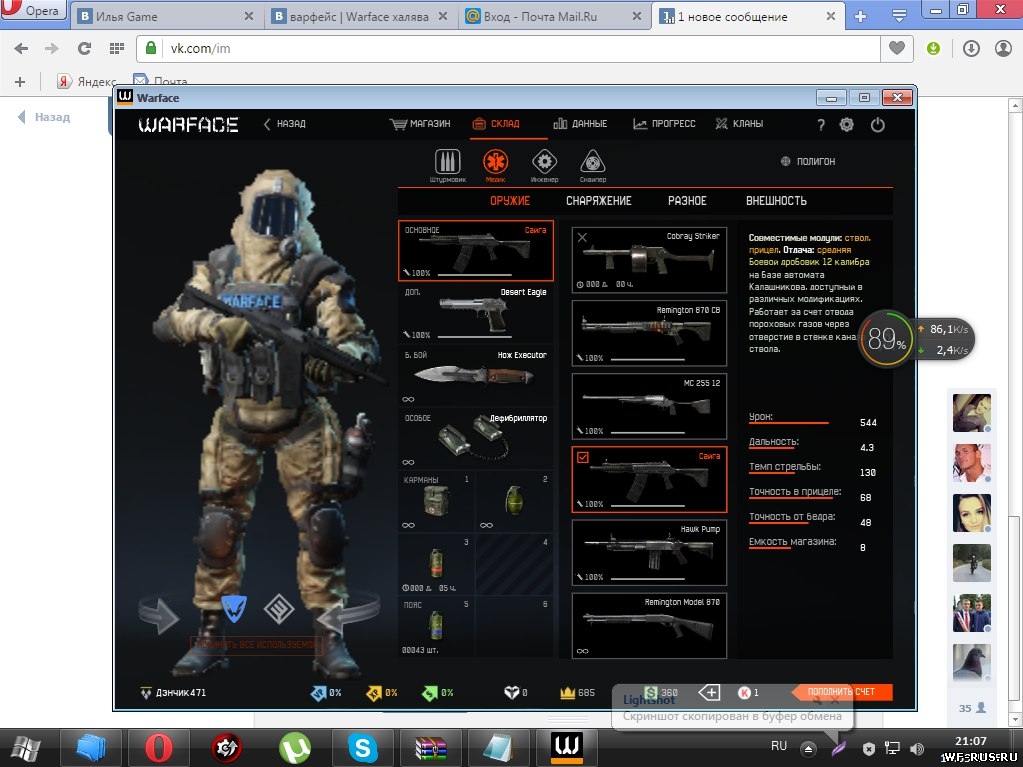The width and height of the screenshot is (1023, 767).
Task: Select the Remington 870 CB shotgun
Action: click(x=649, y=333)
